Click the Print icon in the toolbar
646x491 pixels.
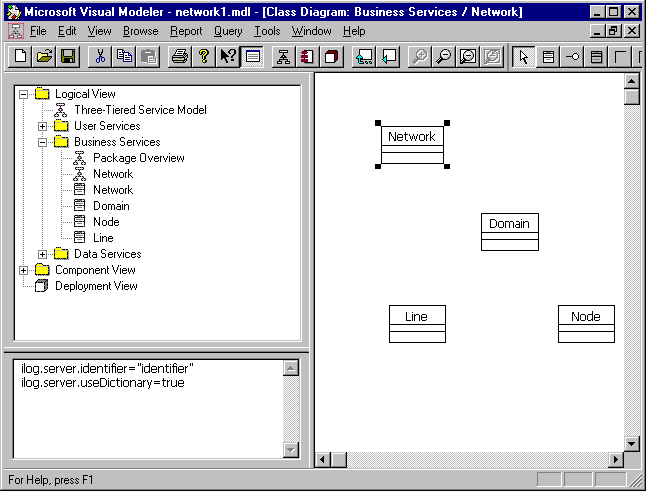tap(179, 56)
